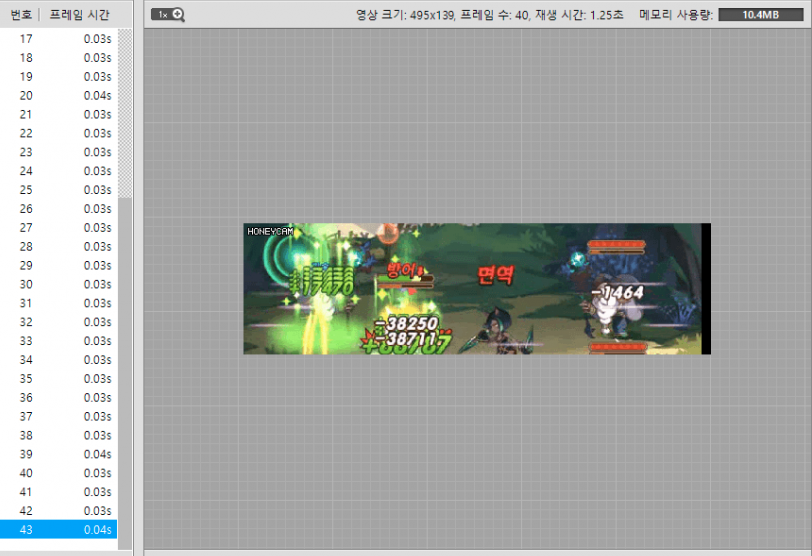Select frame 31 row
The image size is (812, 556).
click(59, 303)
